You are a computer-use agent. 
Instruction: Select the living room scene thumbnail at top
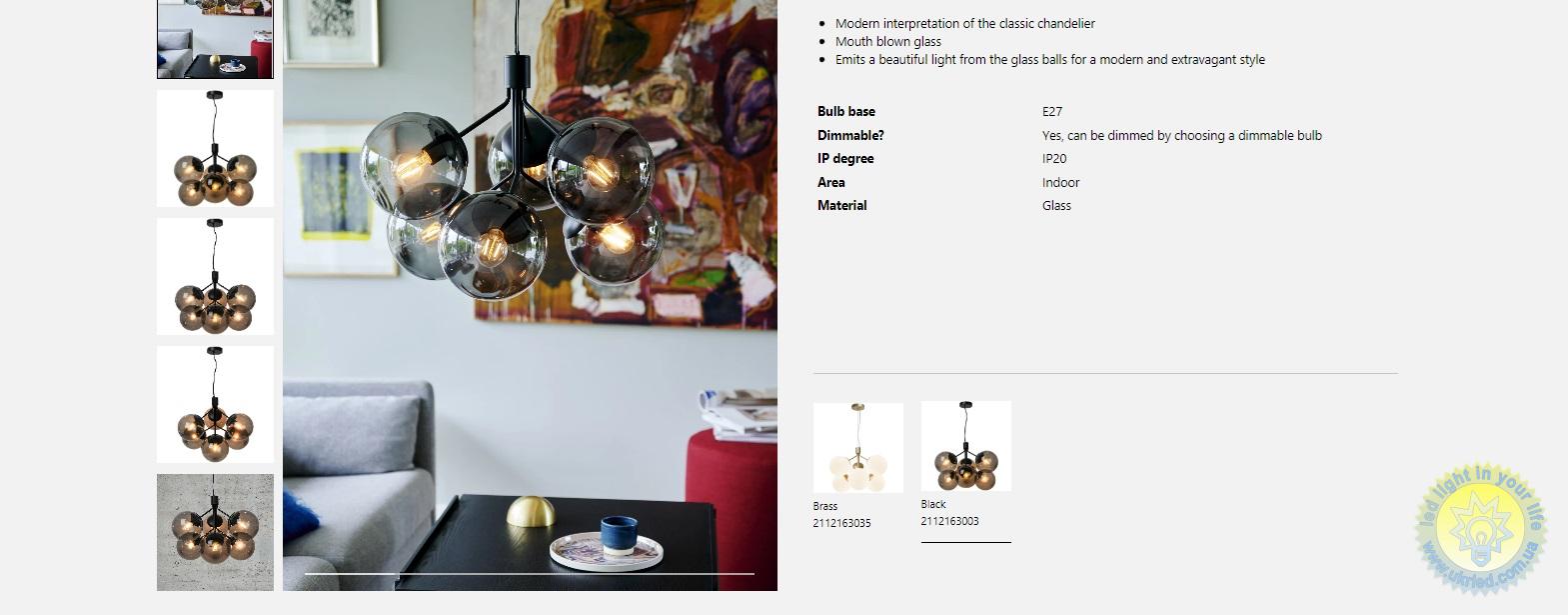click(215, 39)
